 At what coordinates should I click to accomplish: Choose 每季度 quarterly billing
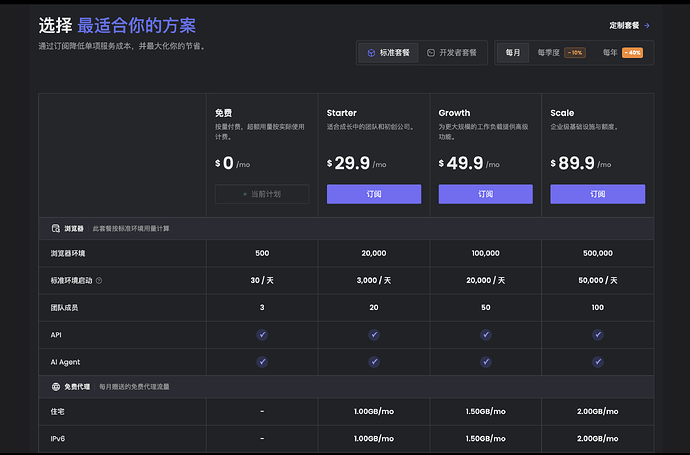562,53
